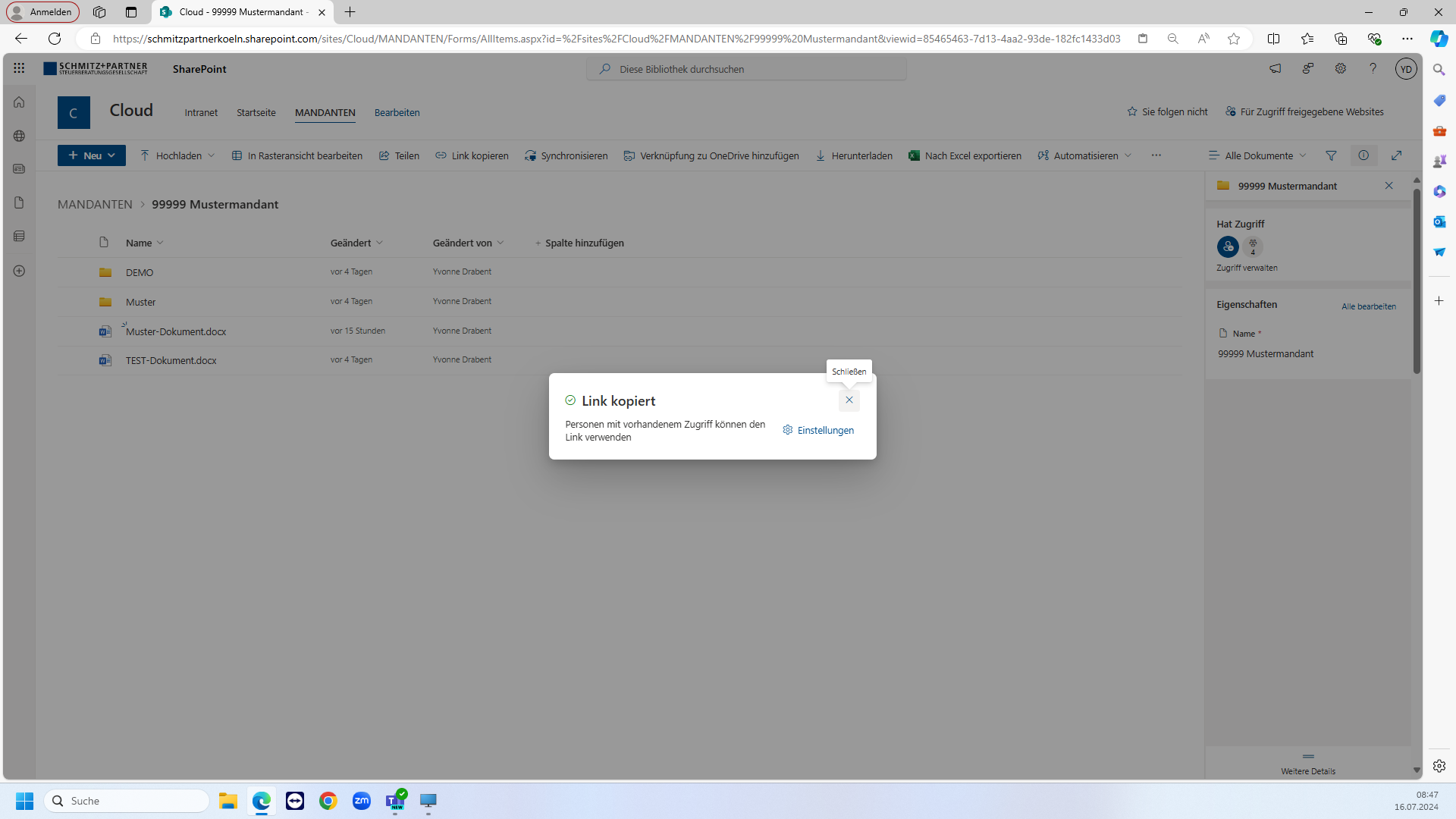The height and width of the screenshot is (819, 1456).
Task: Open the Alle Dokumente view dropdown
Action: coord(1257,155)
